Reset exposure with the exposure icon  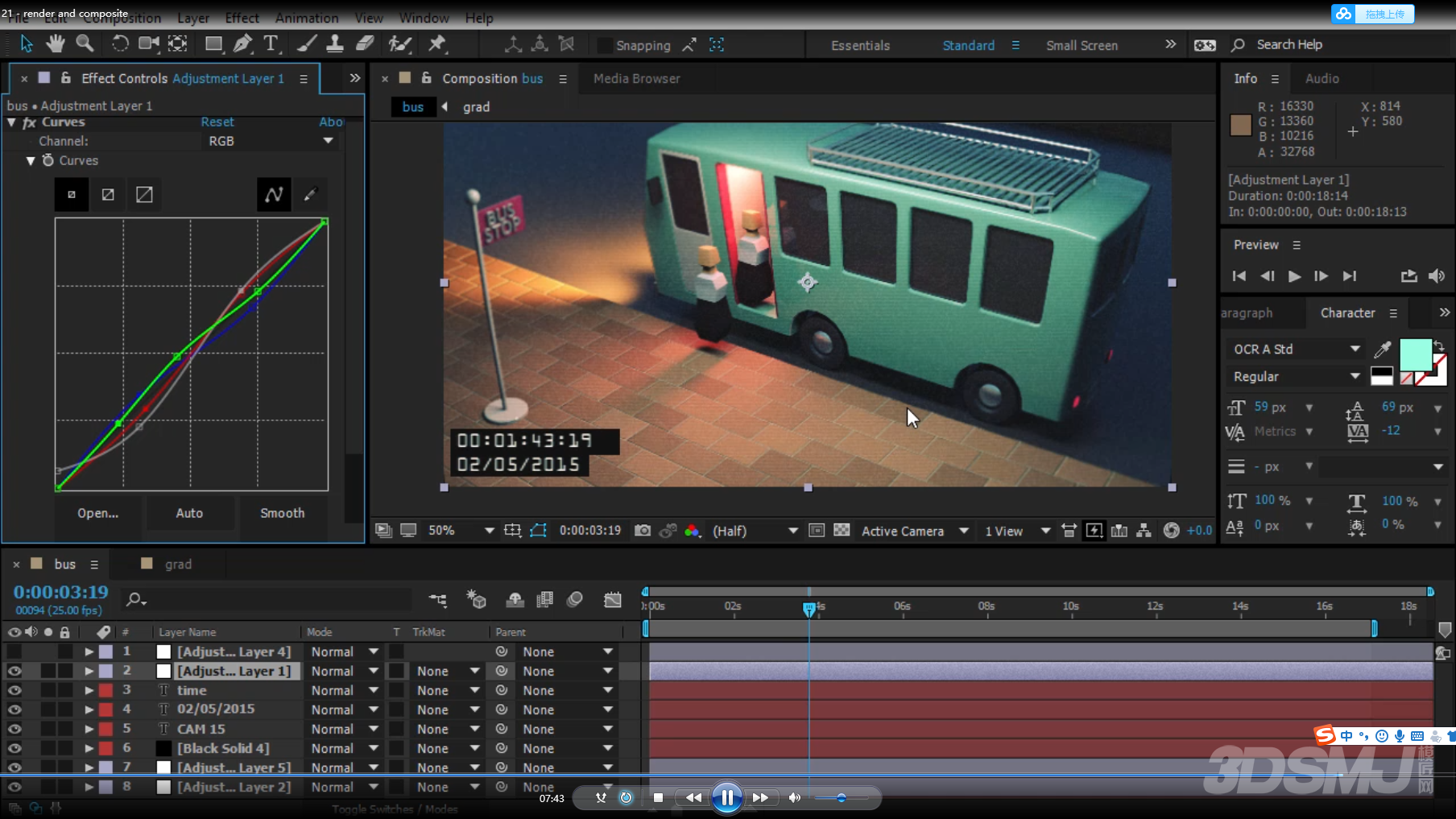[x=1172, y=530]
